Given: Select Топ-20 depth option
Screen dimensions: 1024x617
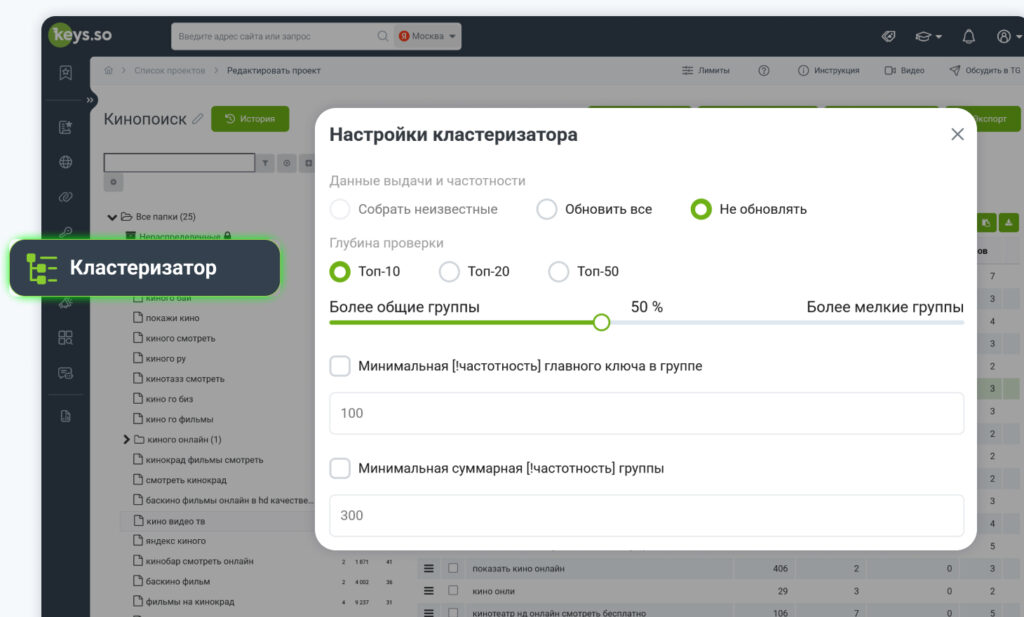Looking at the screenshot, I should pos(475,271).
